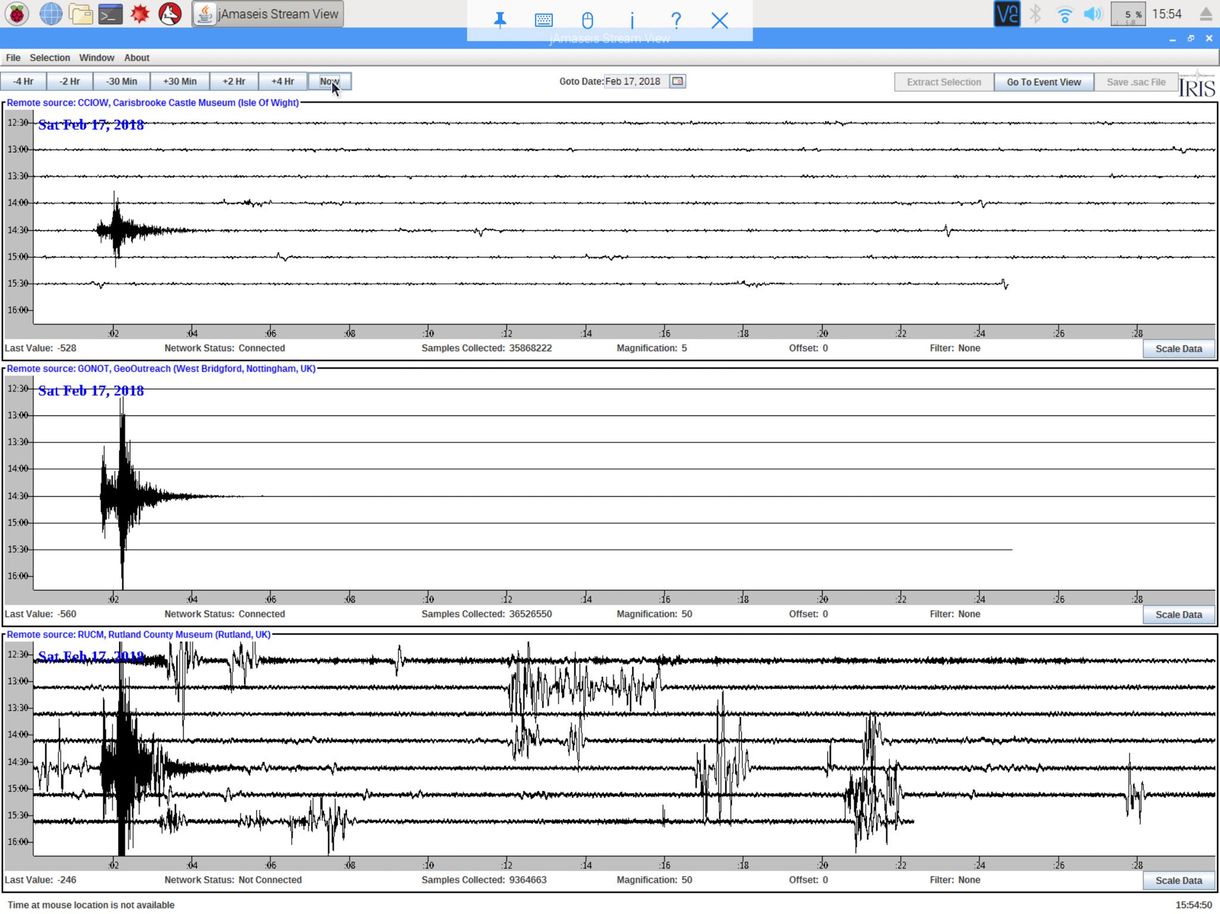Click the Extract Selection button

944,82
